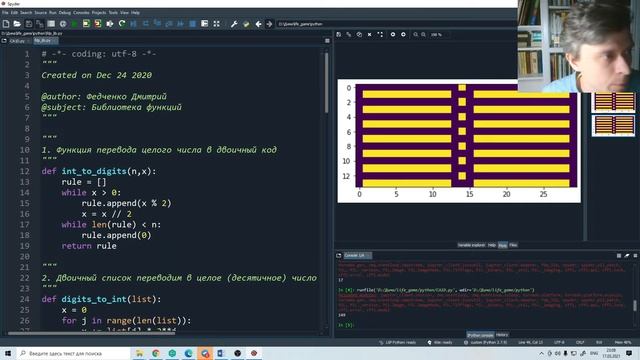
Task: Click the re-run last script icon
Action: pyautogui.click(x=122, y=24)
